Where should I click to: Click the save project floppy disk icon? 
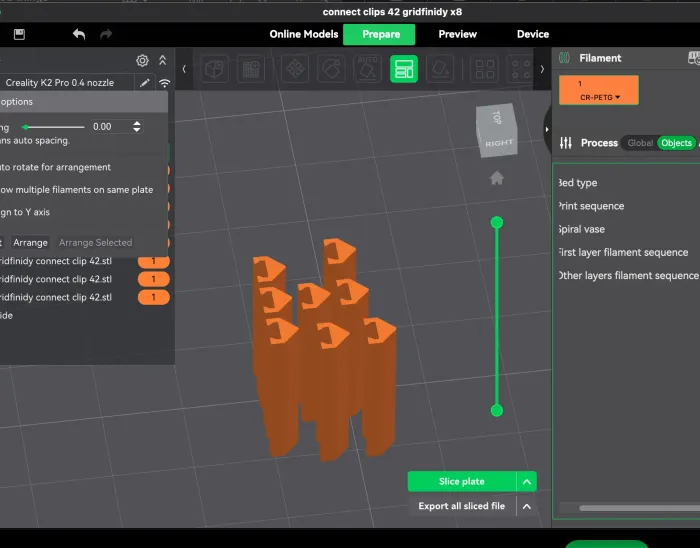pyautogui.click(x=19, y=34)
